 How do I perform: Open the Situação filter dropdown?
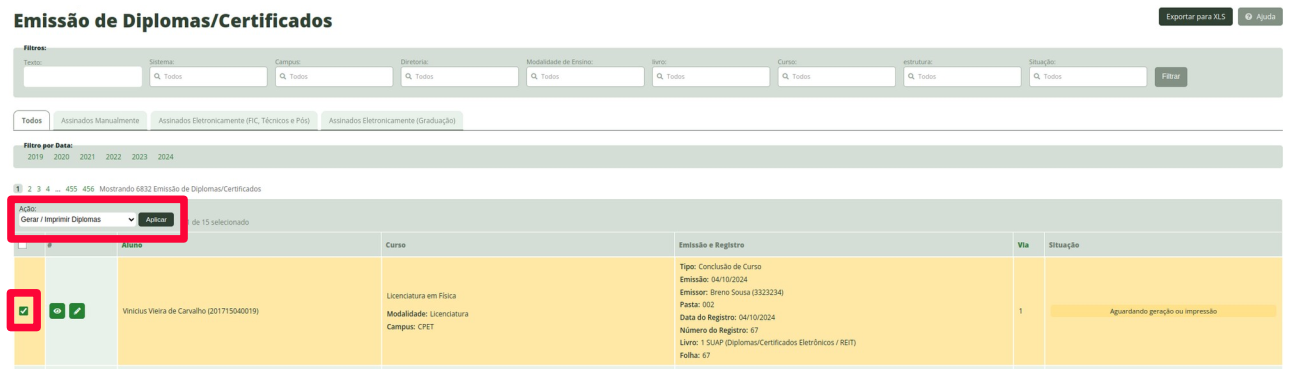click(x=1088, y=77)
